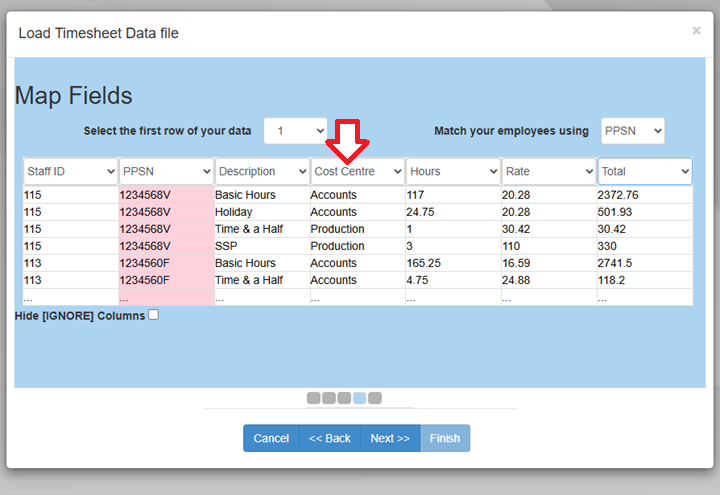Expand the Hours column mapping dropdown
720x495 pixels.
pyautogui.click(x=453, y=171)
